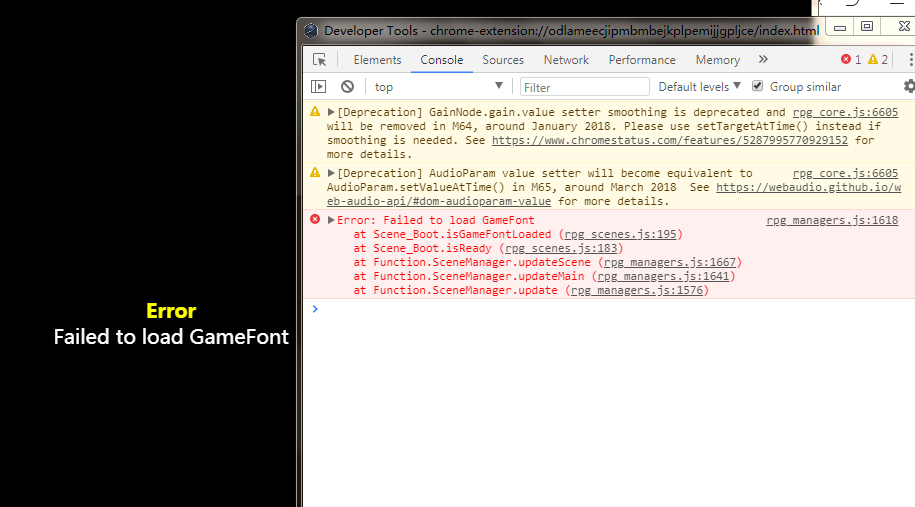Image resolution: width=915 pixels, height=507 pixels.
Task: Open the Sources tab
Action: point(503,60)
